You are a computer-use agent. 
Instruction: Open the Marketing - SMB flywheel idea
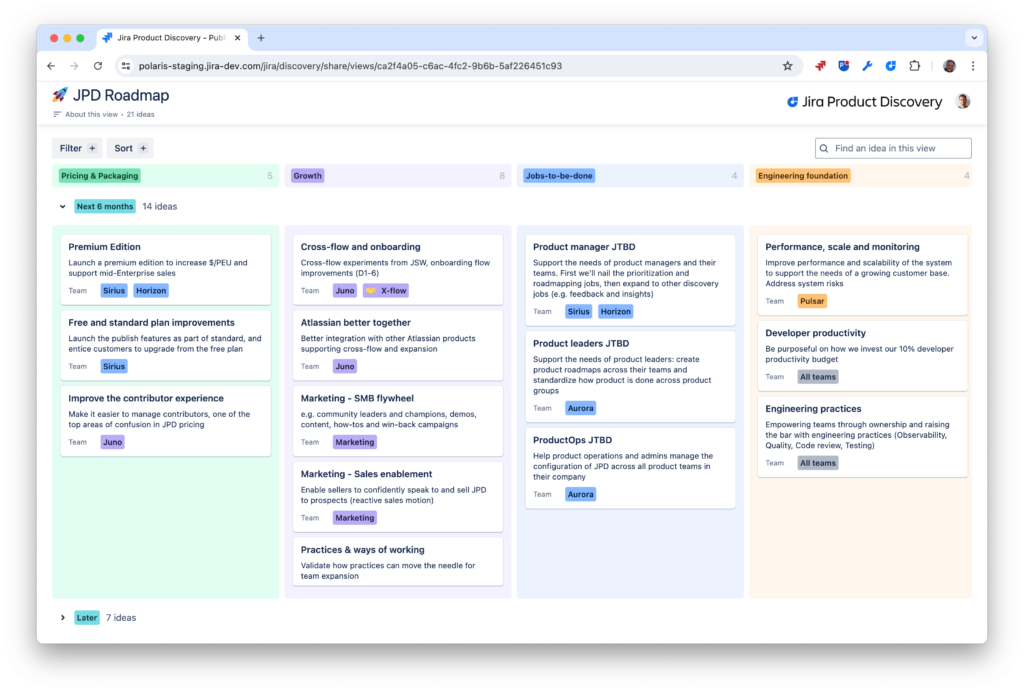tap(398, 421)
